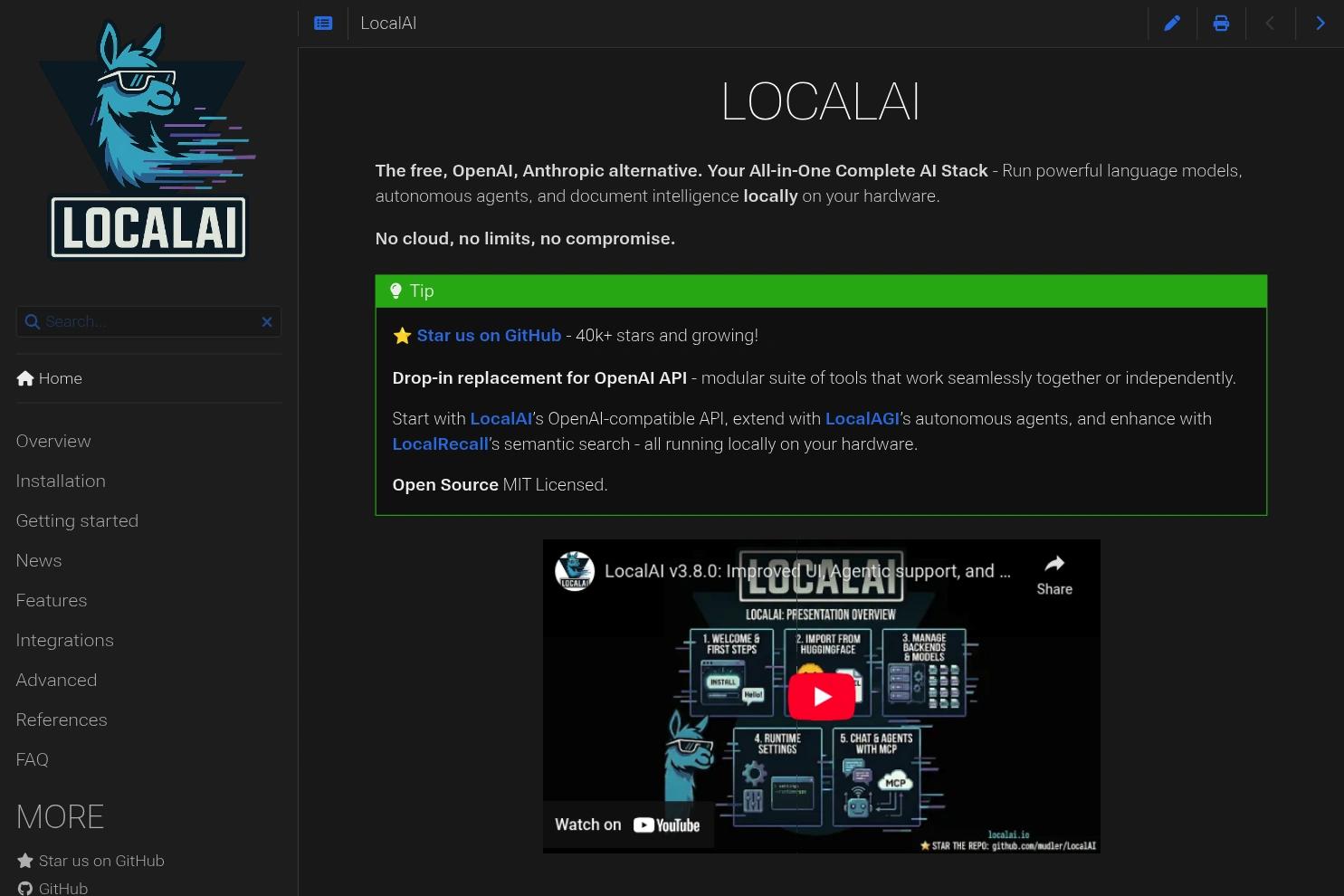
Task: Click the LocalAI llama logo
Action: 148,140
